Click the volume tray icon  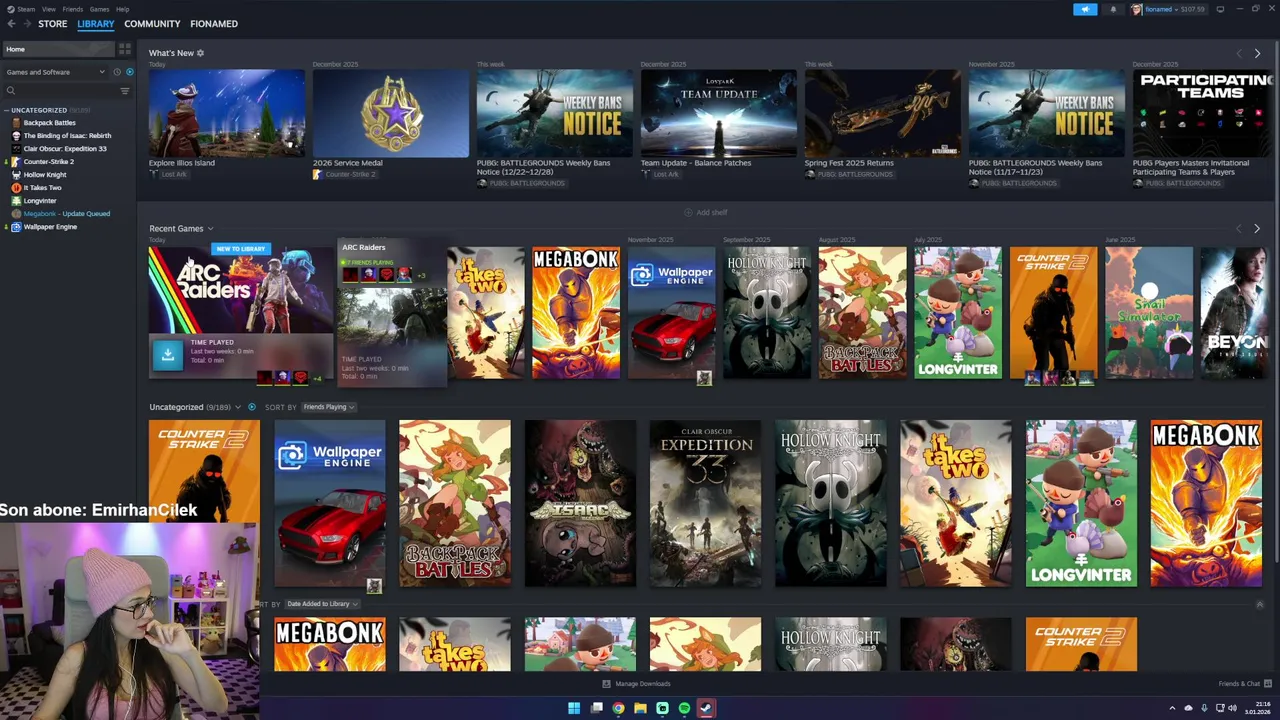(x=1232, y=708)
